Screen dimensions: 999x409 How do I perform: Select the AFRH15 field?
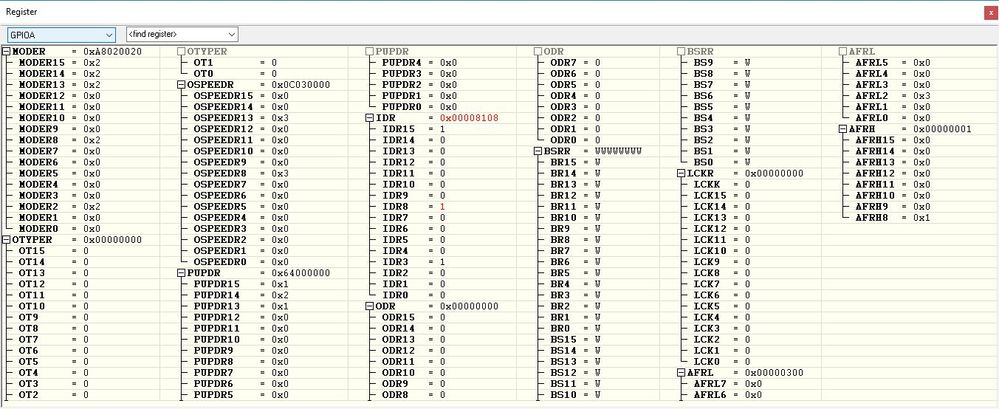point(893,140)
